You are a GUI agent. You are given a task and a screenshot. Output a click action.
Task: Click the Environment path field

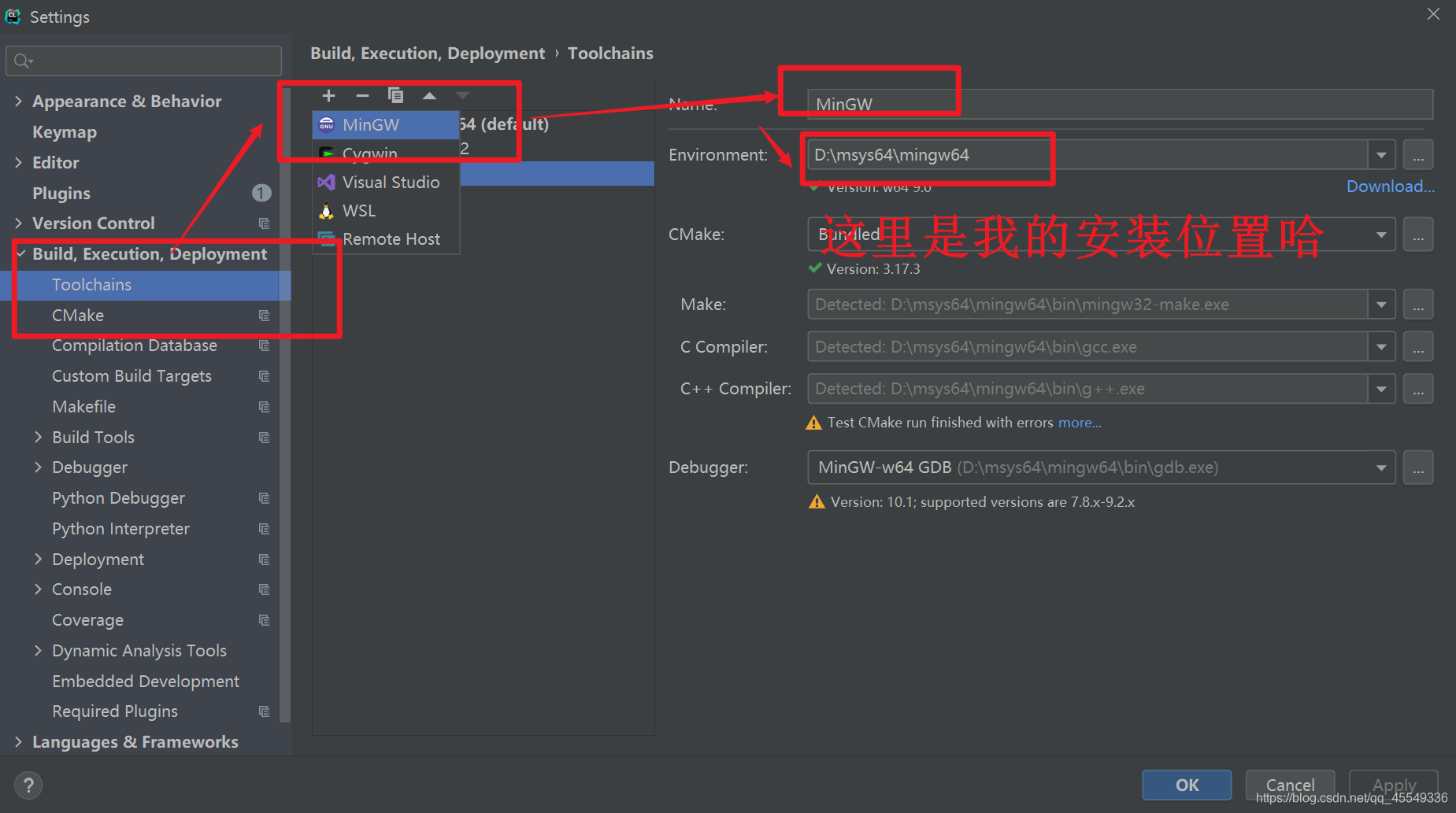[1087, 154]
